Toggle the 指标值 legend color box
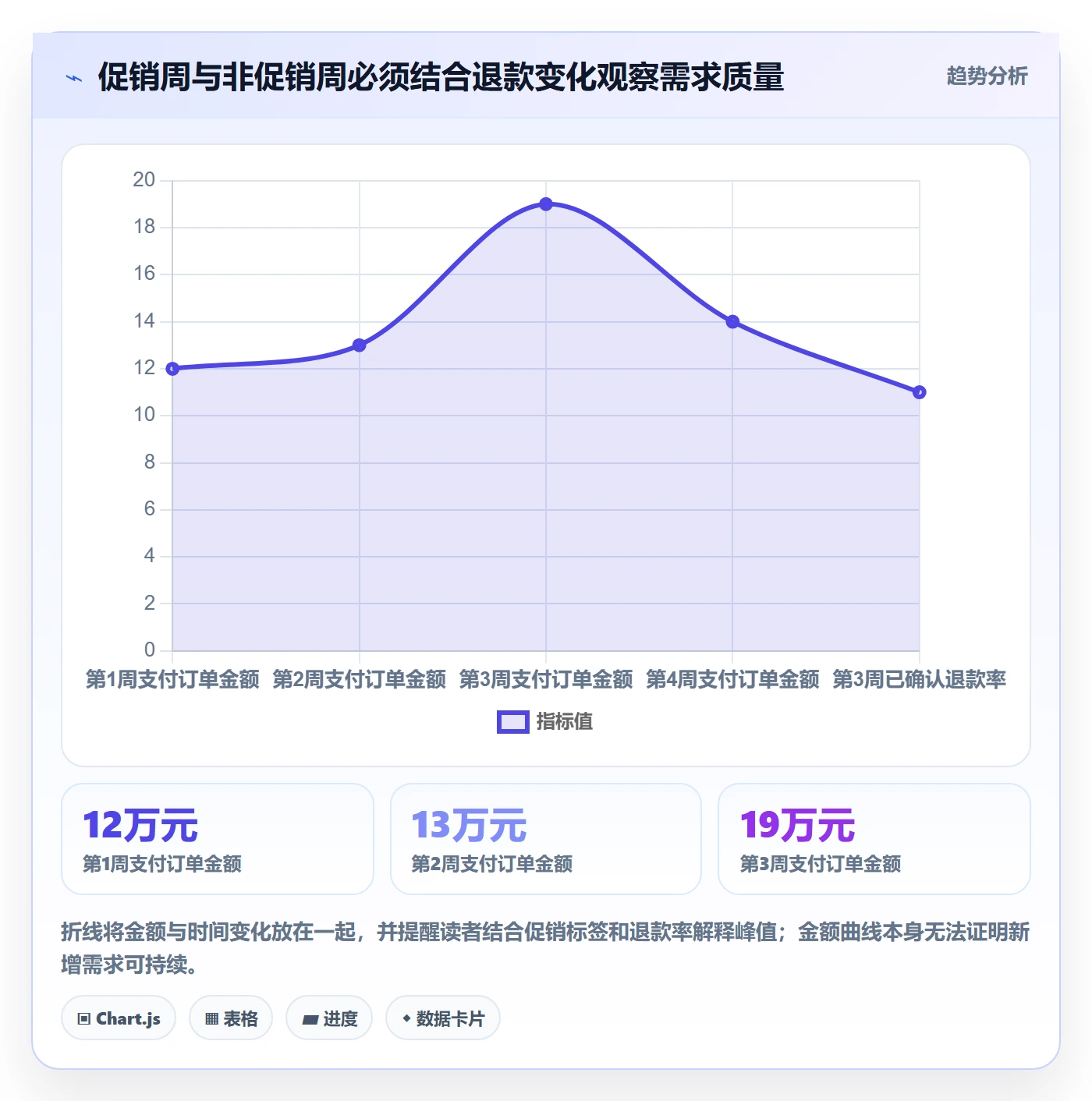 point(513,722)
